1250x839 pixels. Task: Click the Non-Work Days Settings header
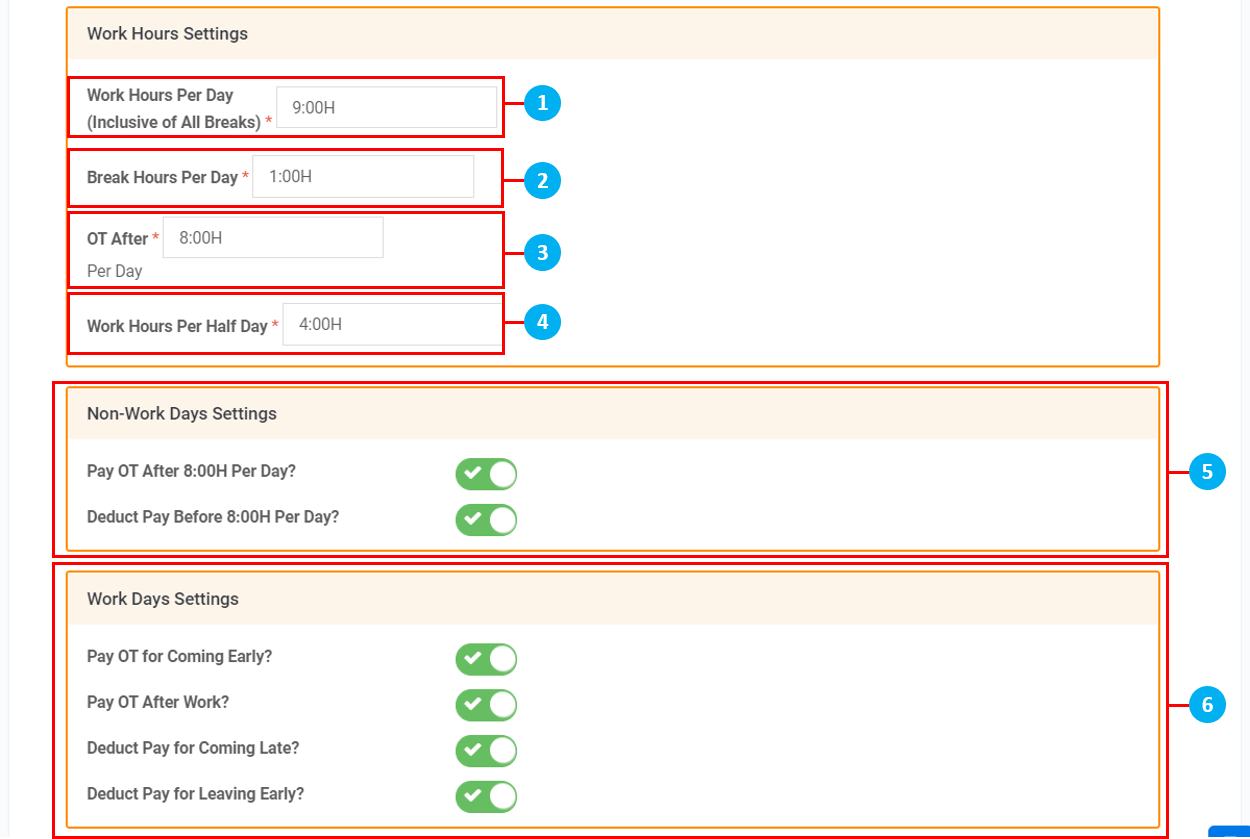click(182, 414)
